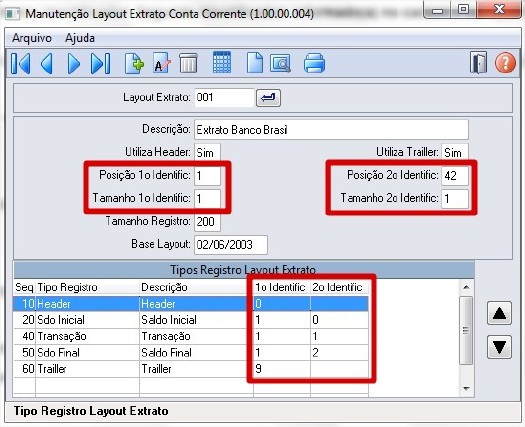Click the Posição 1o Identific field
The height and width of the screenshot is (427, 525).
[207, 175]
